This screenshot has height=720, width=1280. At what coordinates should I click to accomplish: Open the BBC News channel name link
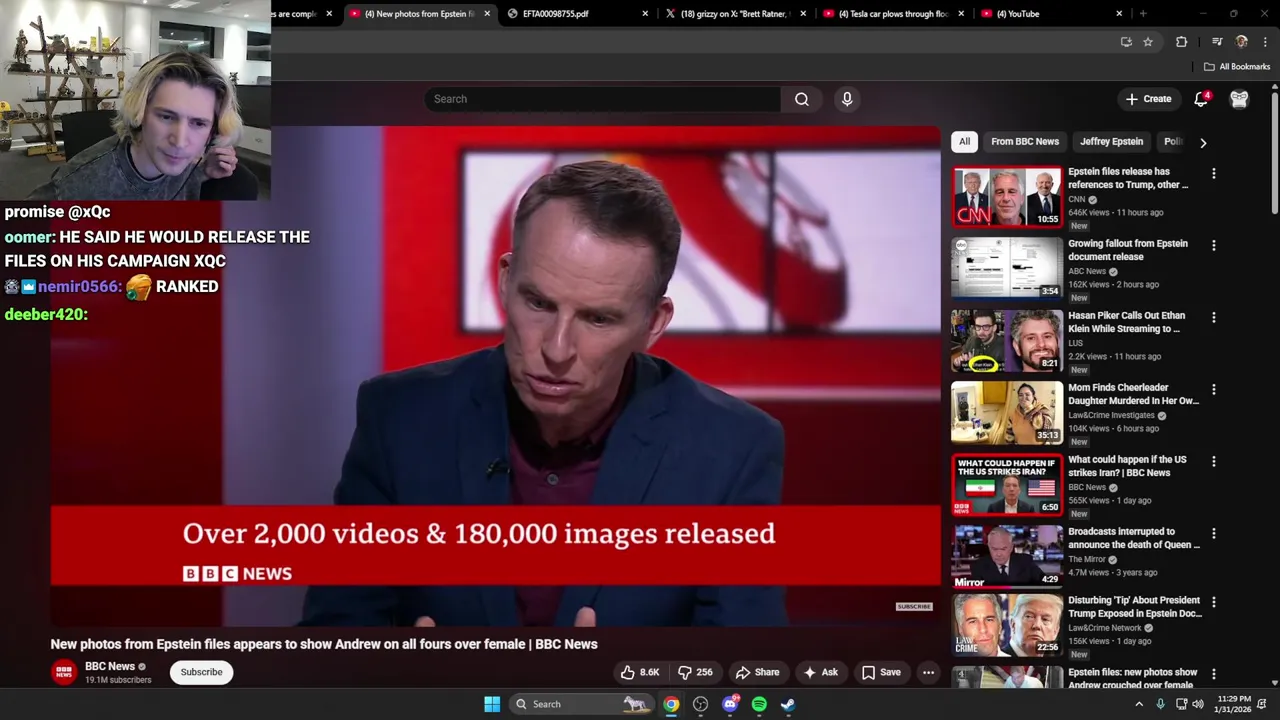[110, 666]
